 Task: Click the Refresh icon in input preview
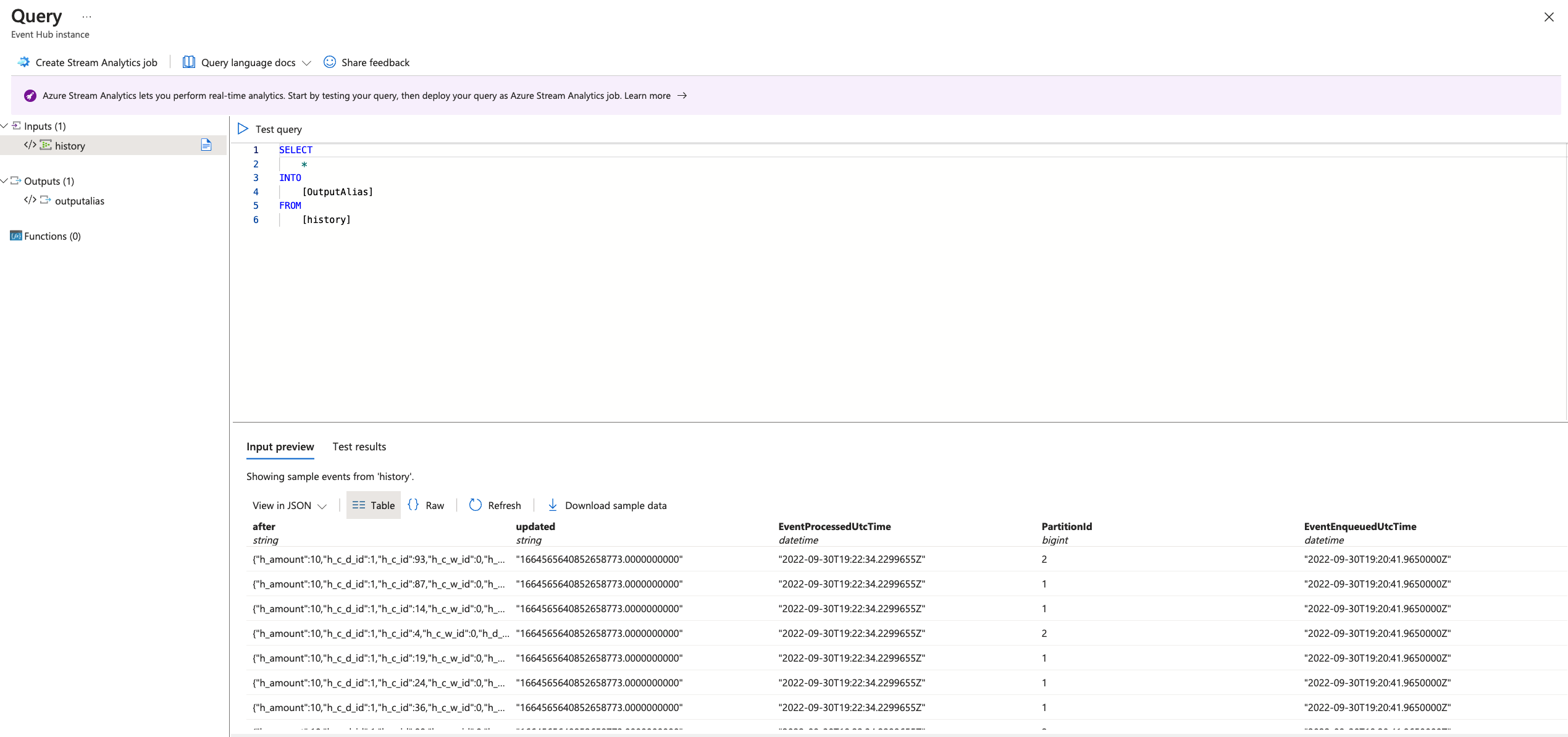pyautogui.click(x=475, y=505)
